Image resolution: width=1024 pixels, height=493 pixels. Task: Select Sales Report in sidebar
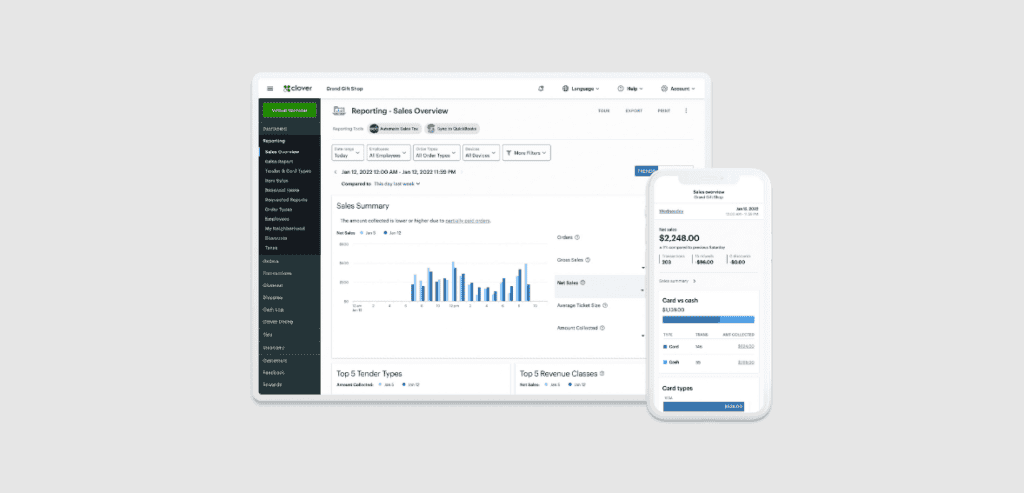tap(279, 161)
